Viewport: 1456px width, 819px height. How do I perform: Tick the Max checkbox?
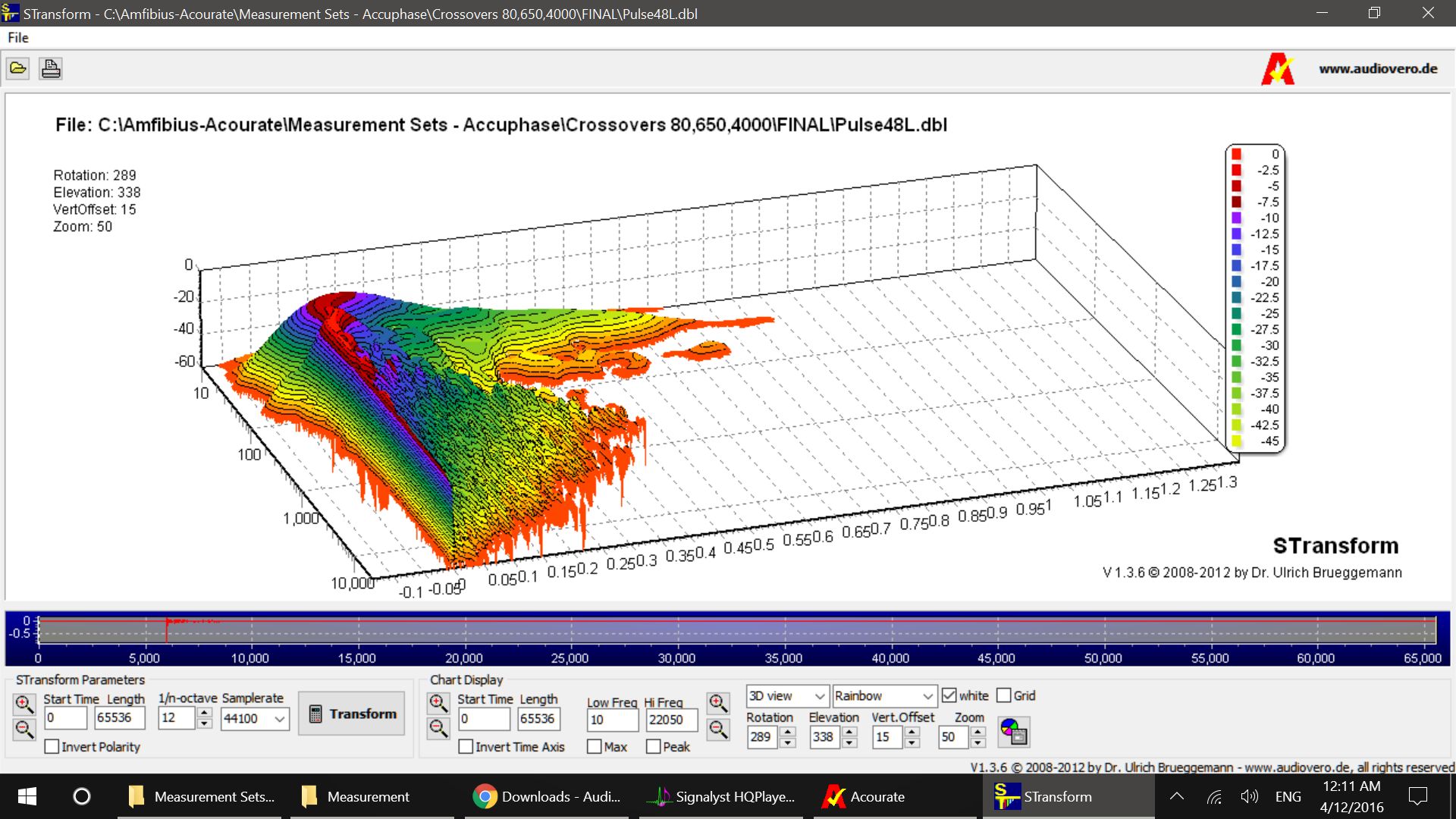click(595, 747)
